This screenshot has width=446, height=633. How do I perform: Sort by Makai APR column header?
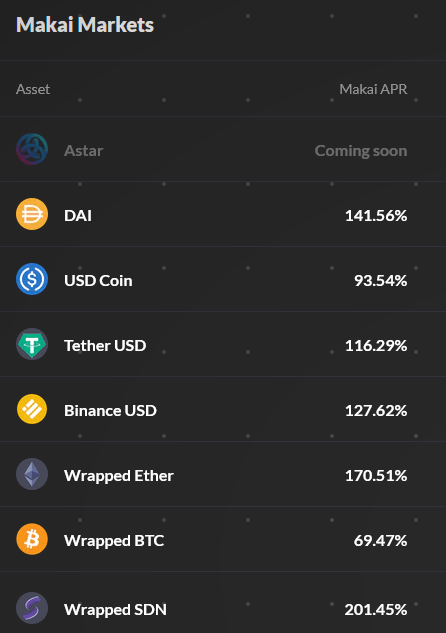373,89
